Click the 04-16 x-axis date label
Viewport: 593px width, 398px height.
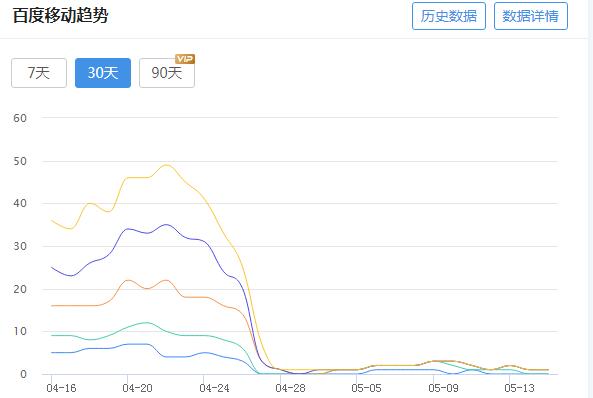[x=61, y=388]
